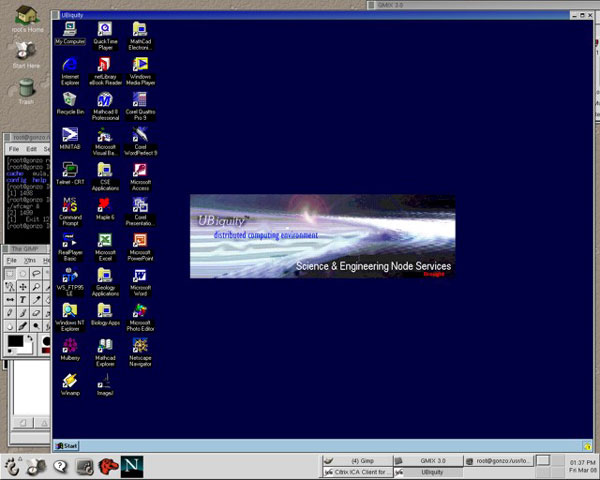Select GIMP free select lasso tool

[36, 274]
